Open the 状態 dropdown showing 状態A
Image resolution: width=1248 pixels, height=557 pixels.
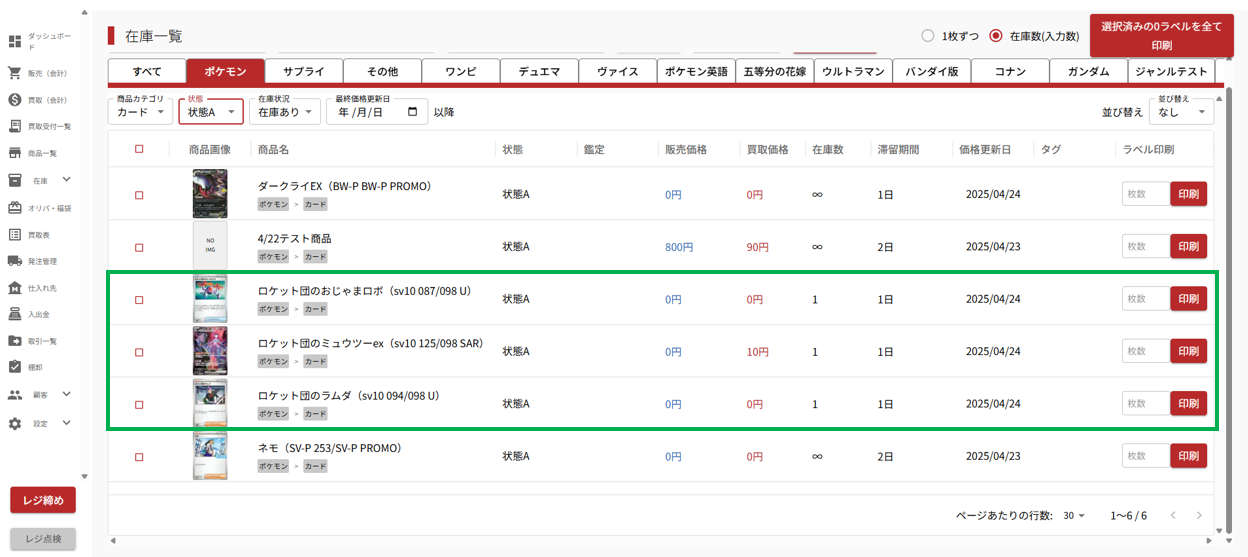210,112
